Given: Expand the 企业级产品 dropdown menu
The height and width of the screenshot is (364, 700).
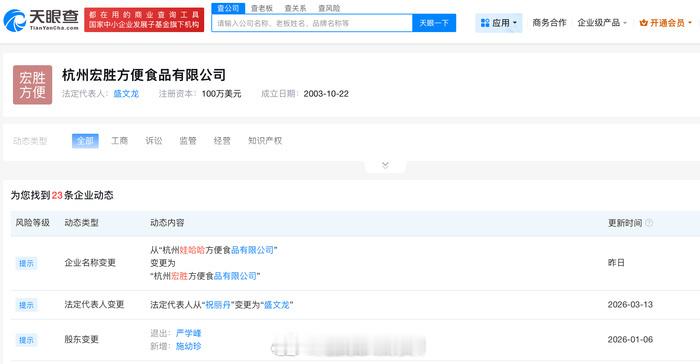Looking at the screenshot, I should click(x=602, y=23).
